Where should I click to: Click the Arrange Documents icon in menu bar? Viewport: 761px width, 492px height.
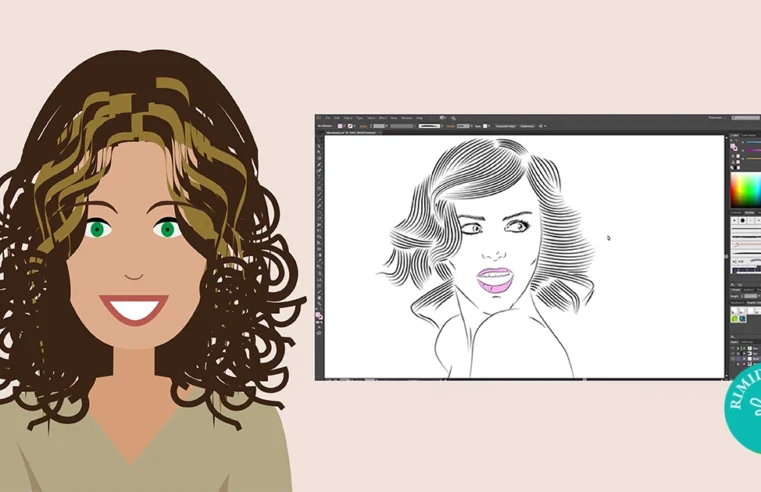[x=442, y=118]
